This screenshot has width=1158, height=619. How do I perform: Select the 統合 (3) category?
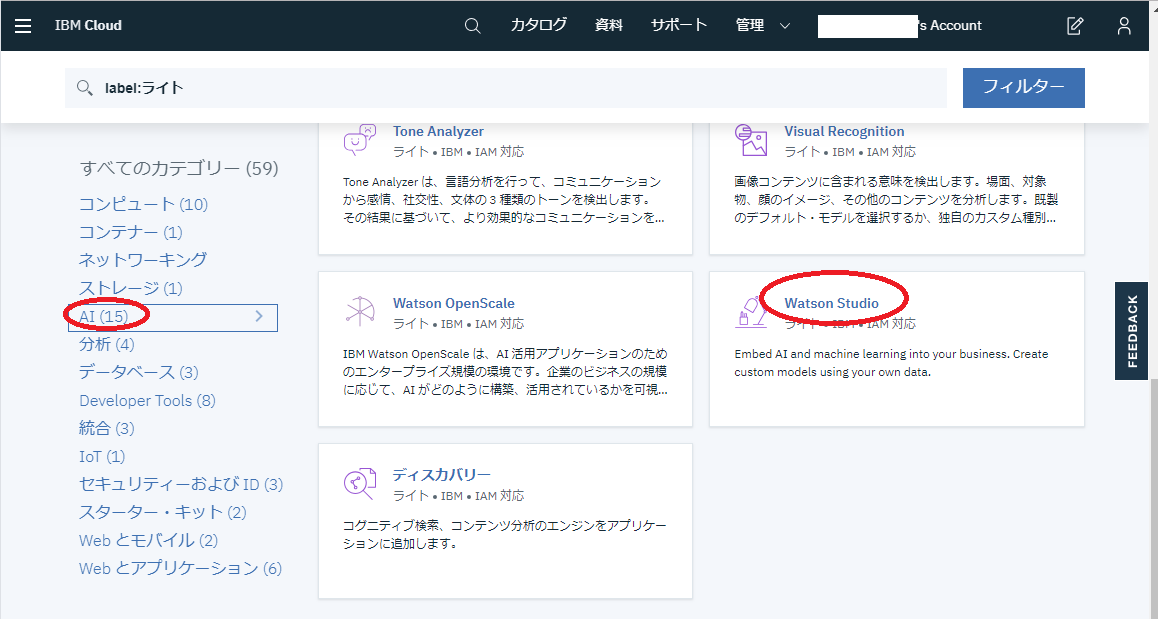[107, 428]
